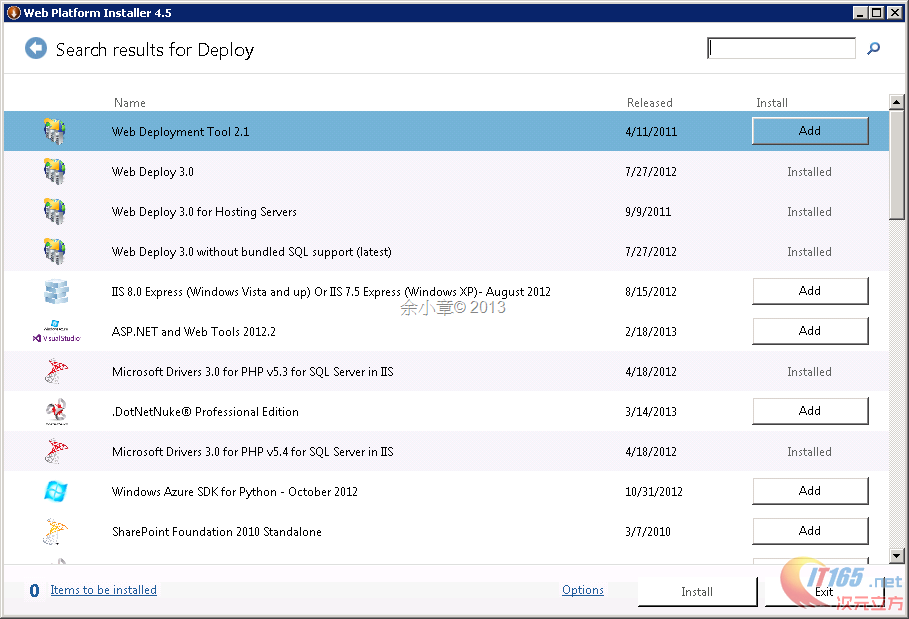Add IIS 8.0 Express

click(x=810, y=291)
